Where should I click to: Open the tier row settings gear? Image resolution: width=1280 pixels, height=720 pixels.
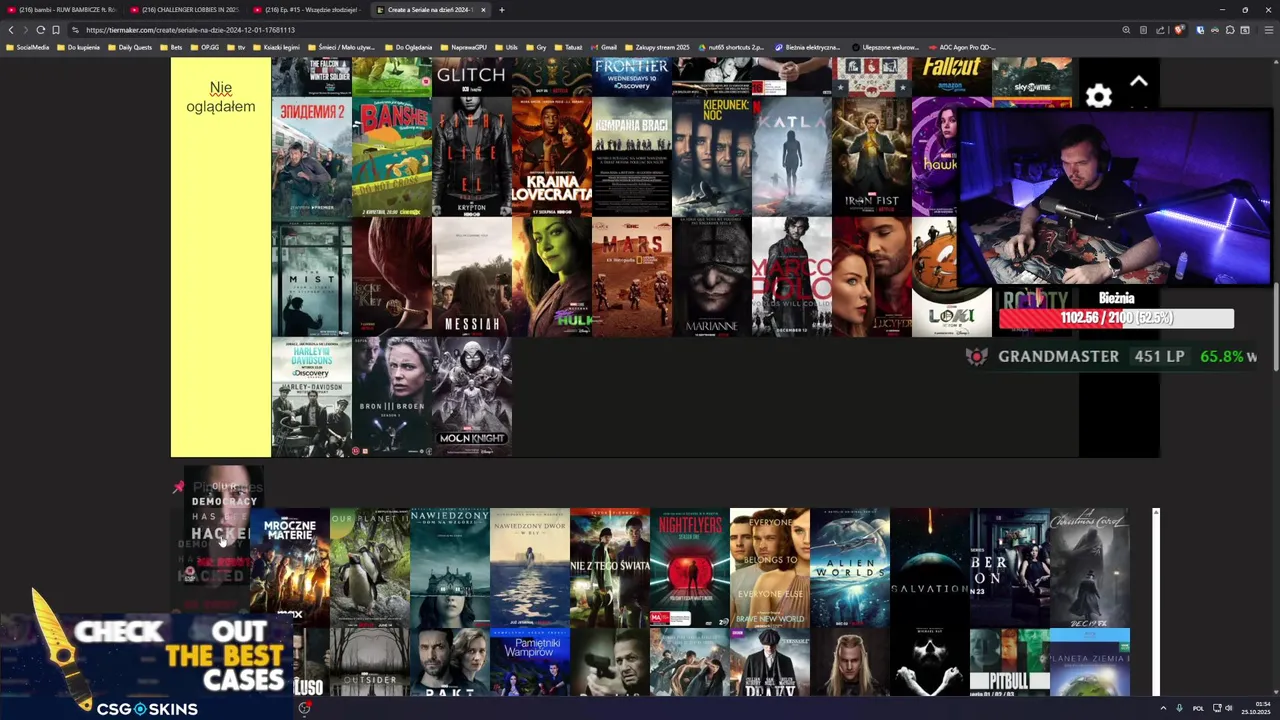pyautogui.click(x=1098, y=96)
